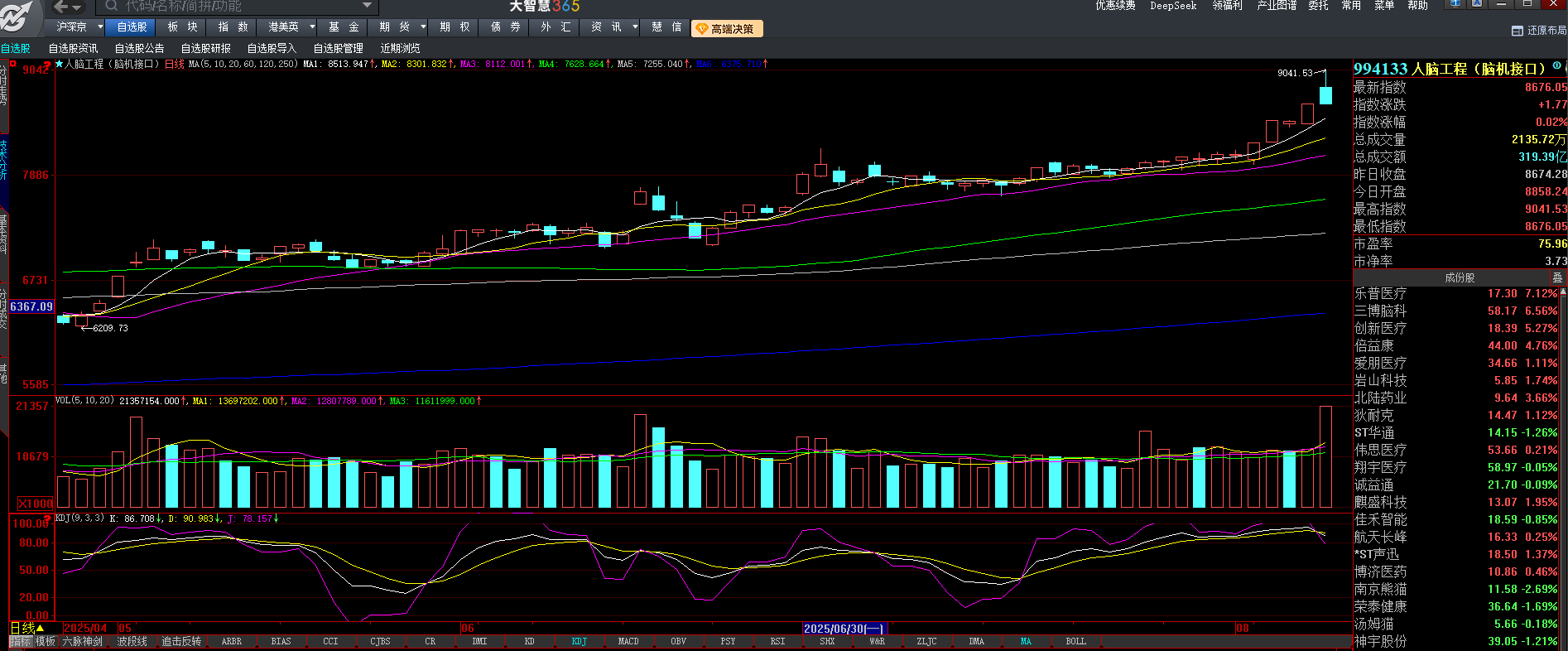The width and height of the screenshot is (1568, 651).
Task: Open the 沪深京 market dropdown arrow
Action: [100, 27]
